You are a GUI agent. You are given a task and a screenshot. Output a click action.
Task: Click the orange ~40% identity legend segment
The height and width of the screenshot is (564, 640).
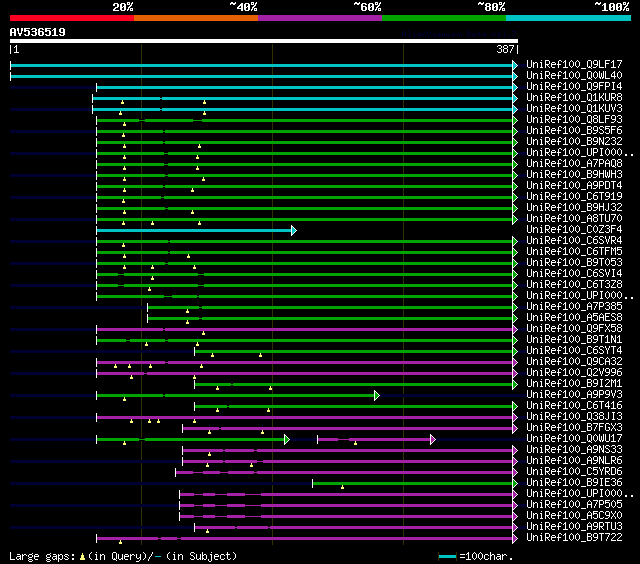[x=196, y=18]
